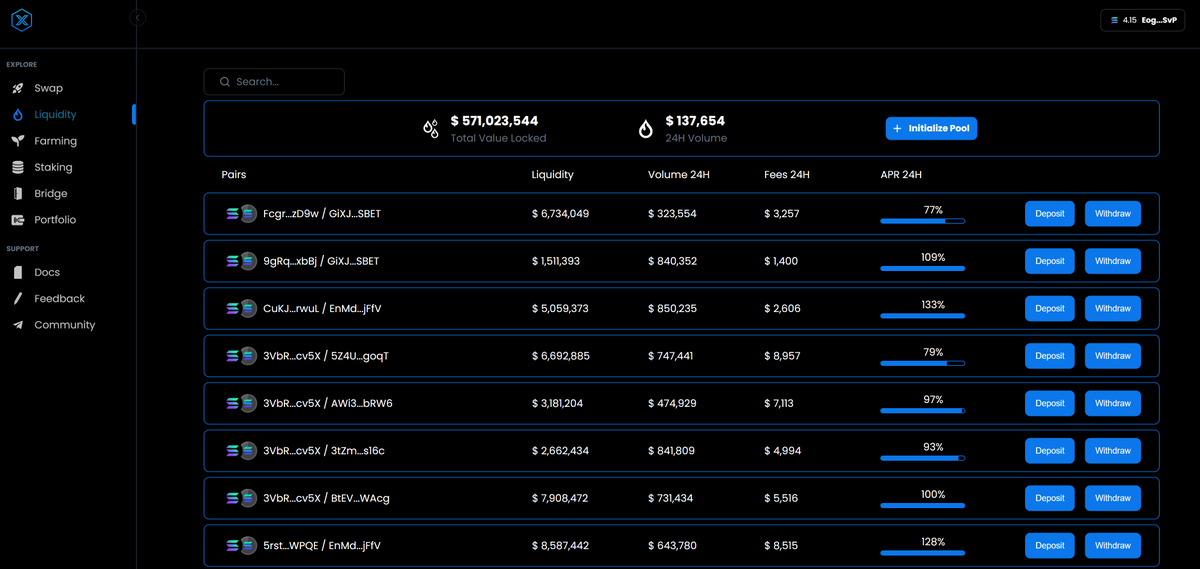
Task: Open the Feedback link
Action: coord(59,298)
